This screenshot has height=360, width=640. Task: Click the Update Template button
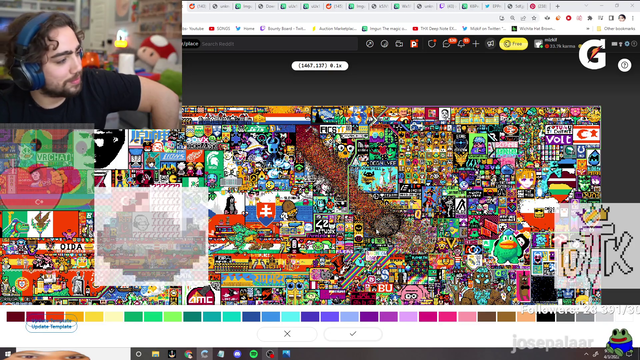51,327
